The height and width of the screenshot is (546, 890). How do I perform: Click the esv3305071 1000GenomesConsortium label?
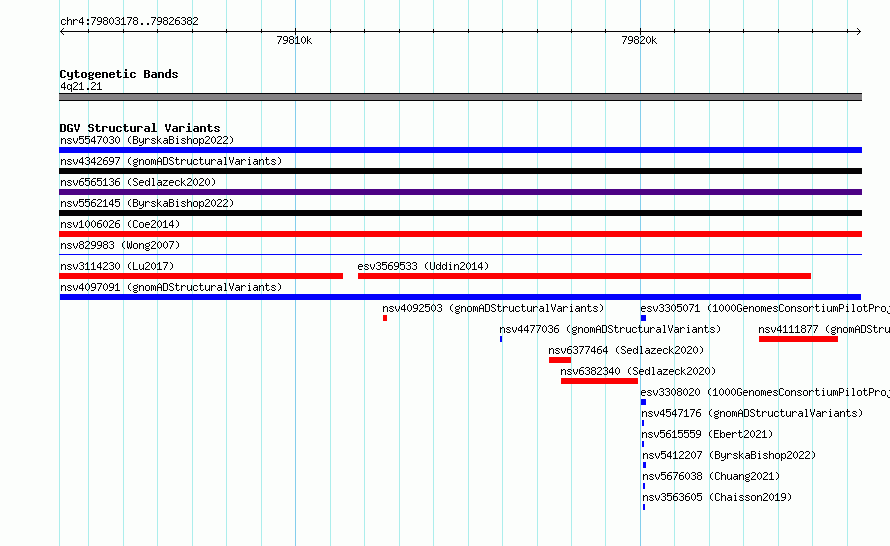[x=765, y=308]
